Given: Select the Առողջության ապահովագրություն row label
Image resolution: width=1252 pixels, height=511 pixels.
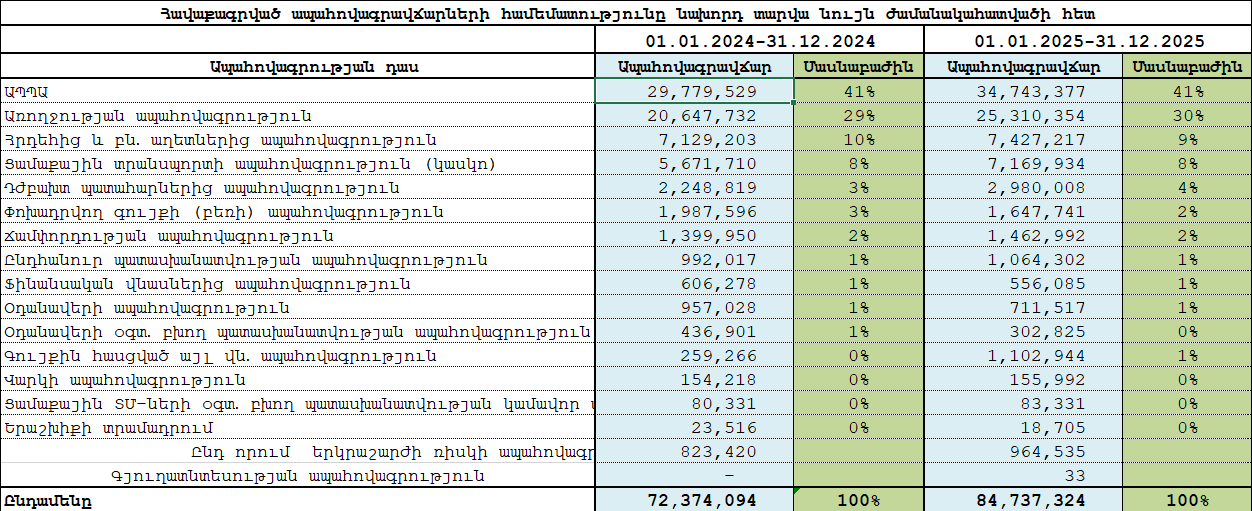Looking at the screenshot, I should [x=158, y=116].
